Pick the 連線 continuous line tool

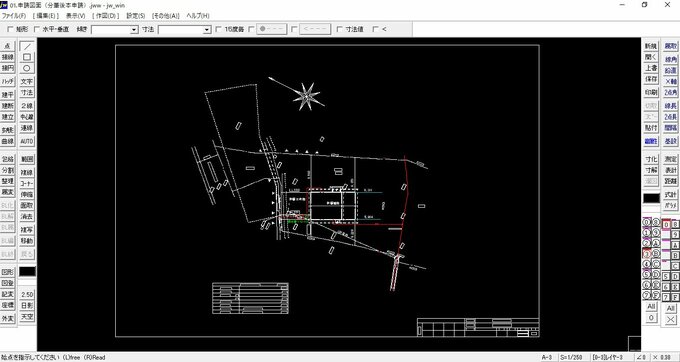click(27, 128)
